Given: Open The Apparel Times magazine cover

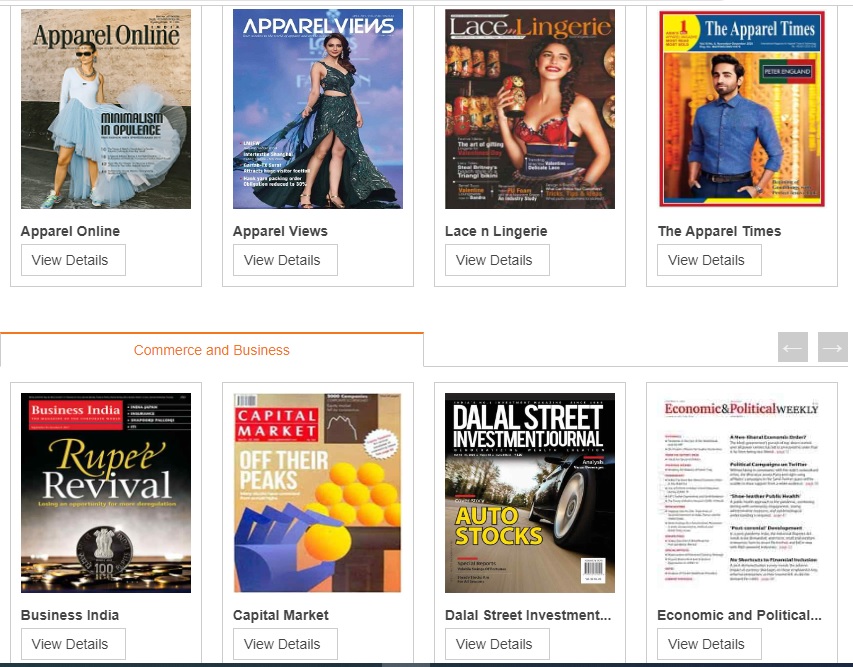Looking at the screenshot, I should click(x=742, y=109).
